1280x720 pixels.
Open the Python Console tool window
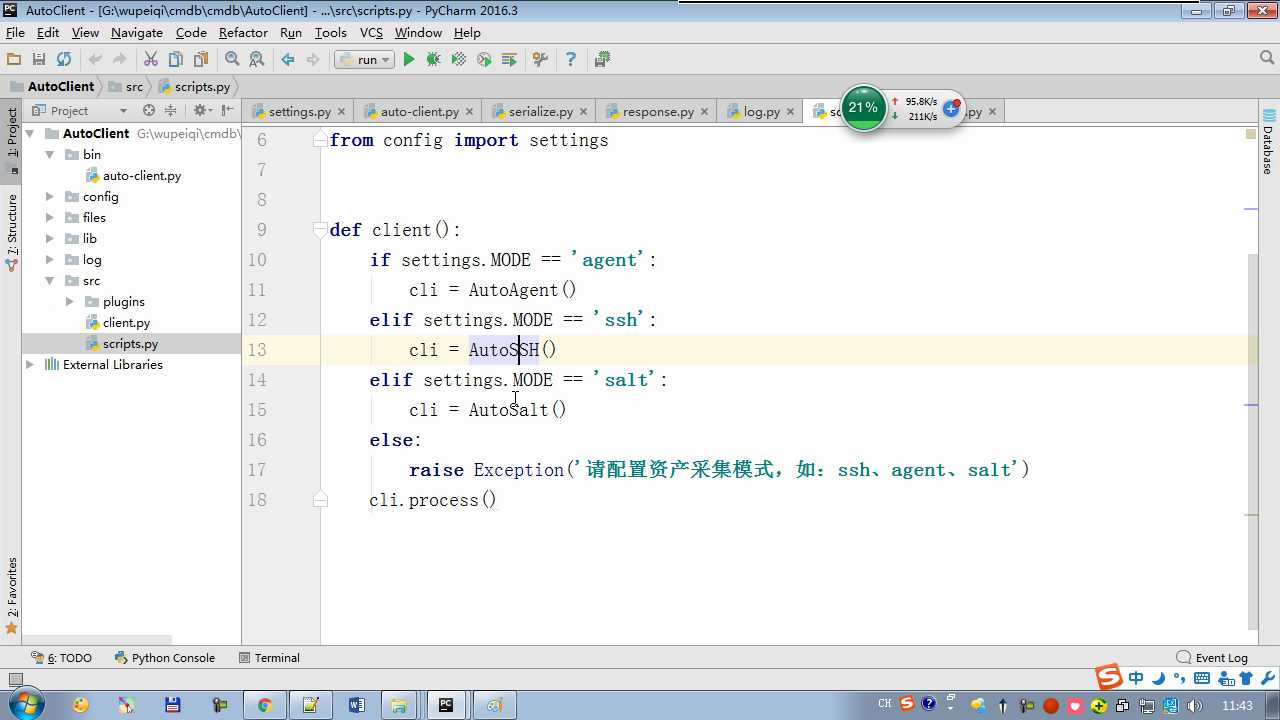pyautogui.click(x=165, y=658)
